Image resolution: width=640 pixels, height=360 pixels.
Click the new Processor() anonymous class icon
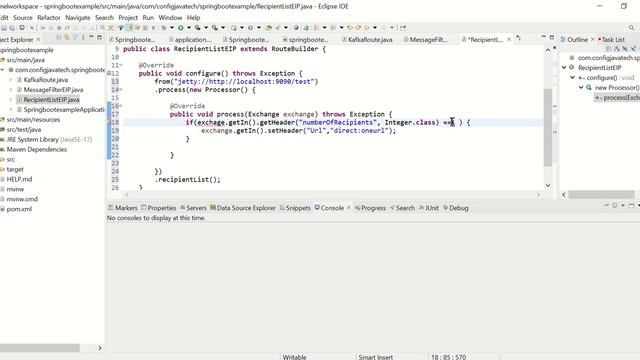pos(589,87)
